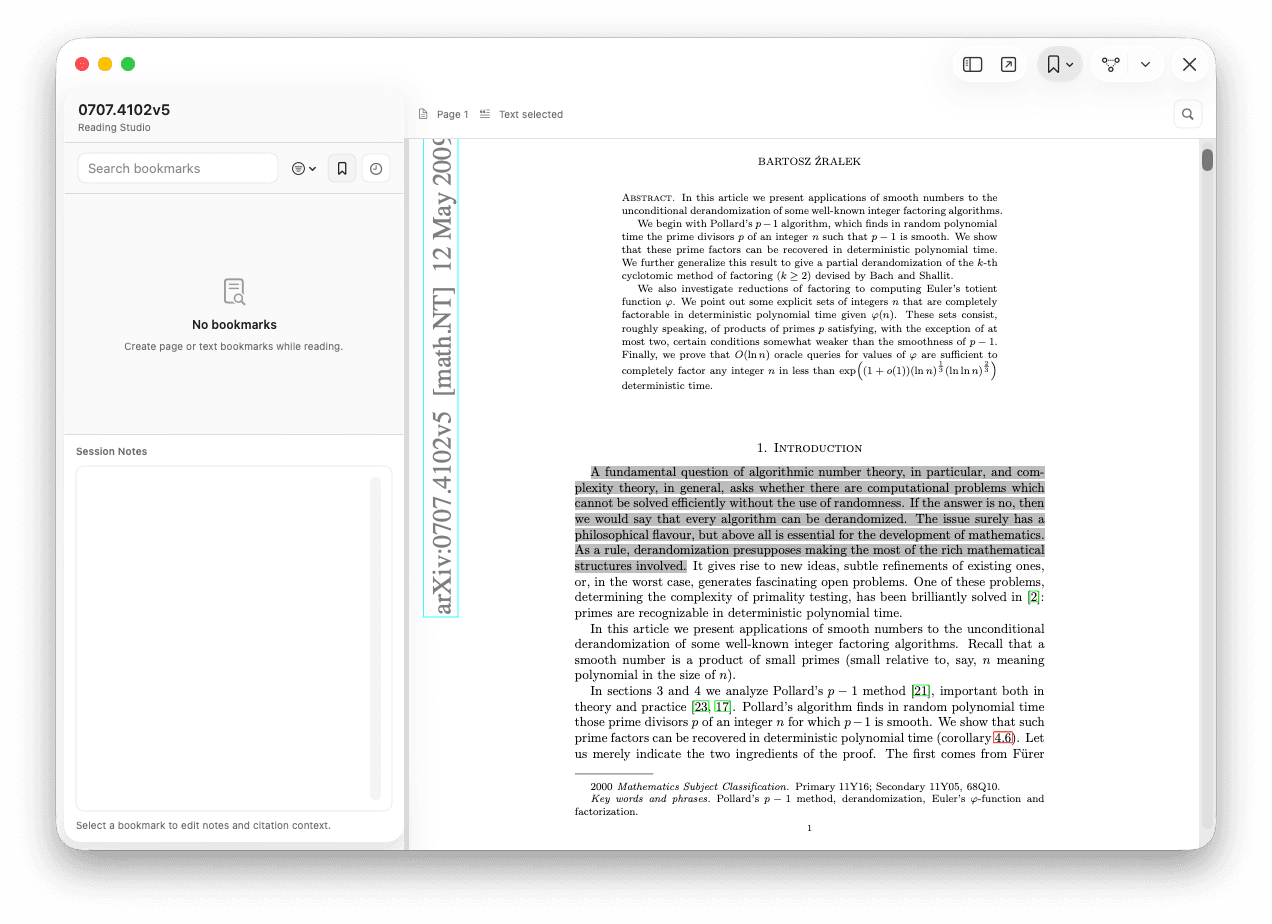Toggle the bookmarks list view button

click(342, 169)
